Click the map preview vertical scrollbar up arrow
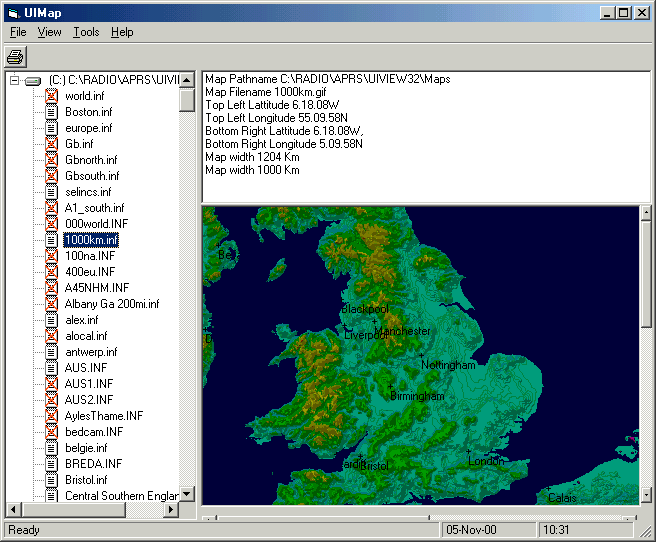The image size is (656, 542). (646, 214)
